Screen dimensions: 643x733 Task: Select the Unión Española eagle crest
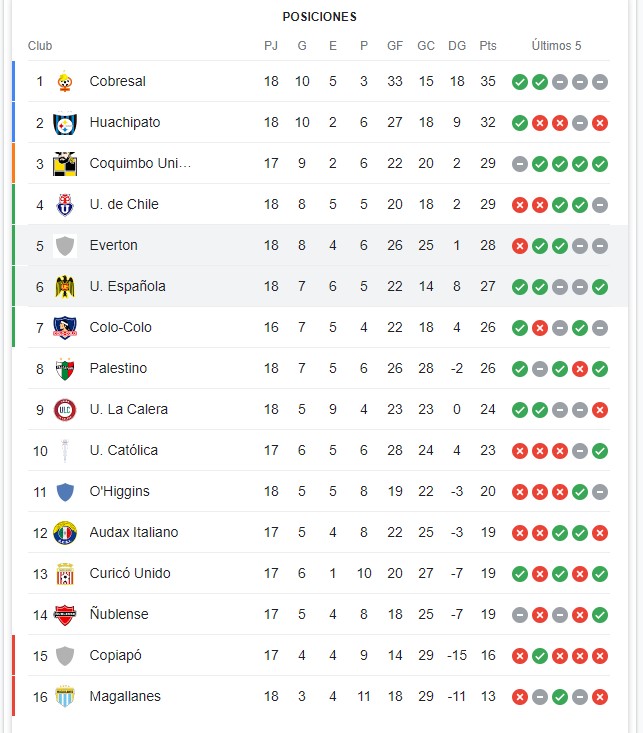point(65,287)
